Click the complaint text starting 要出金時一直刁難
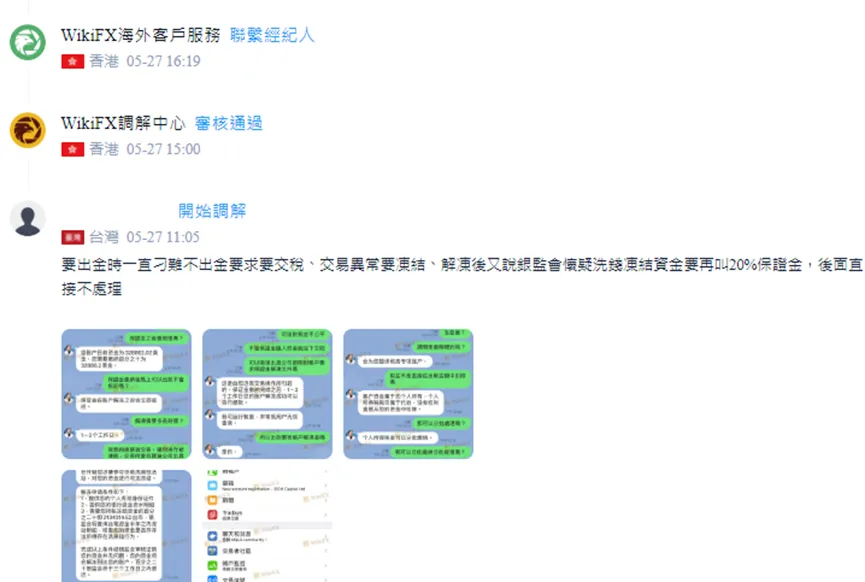 (x=462, y=276)
